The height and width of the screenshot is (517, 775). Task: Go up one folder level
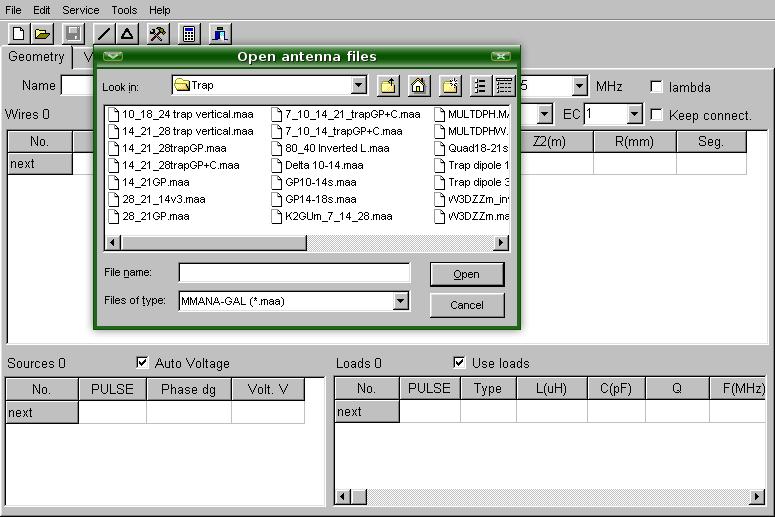(x=387, y=86)
